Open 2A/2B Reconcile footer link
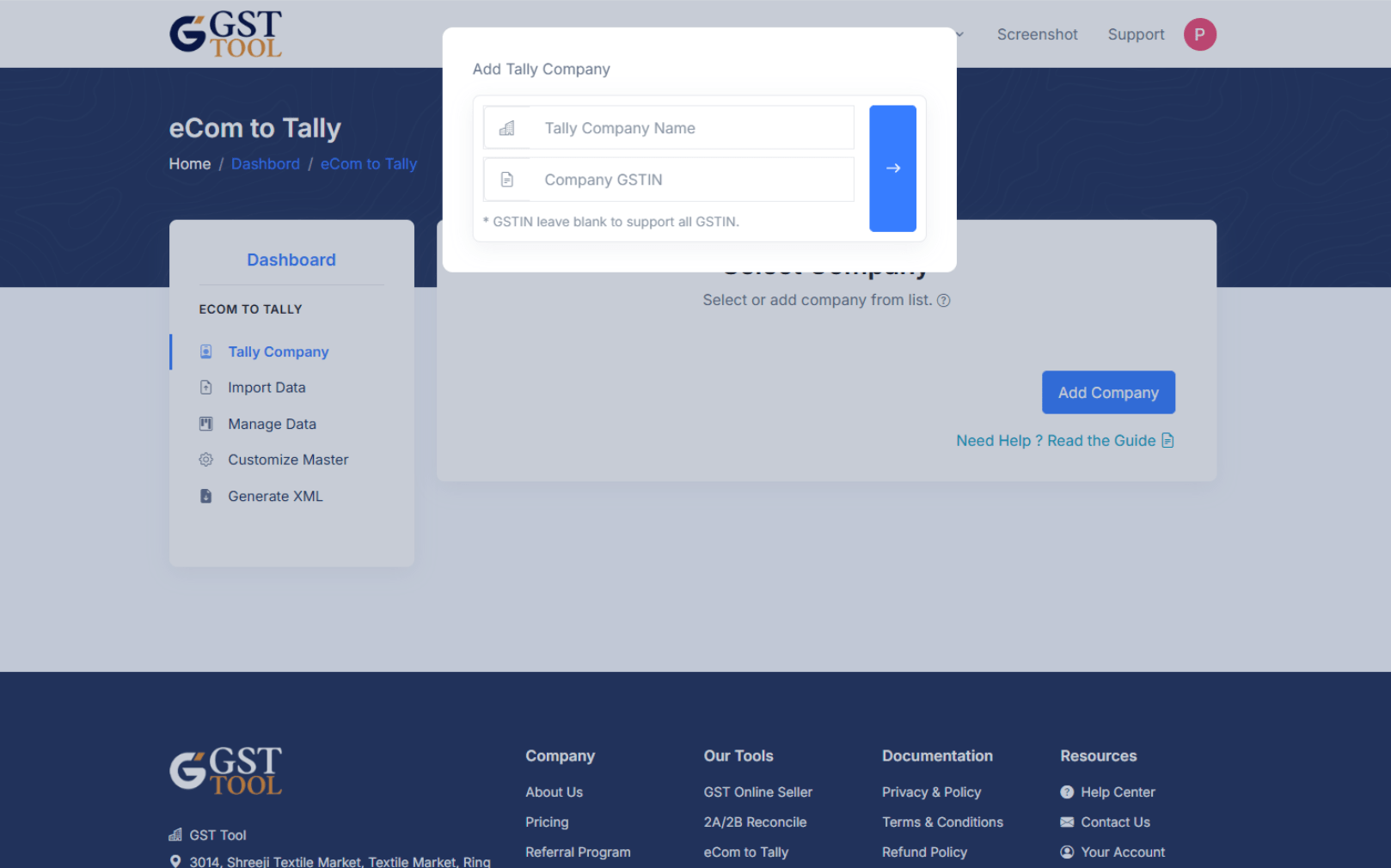 coord(755,822)
